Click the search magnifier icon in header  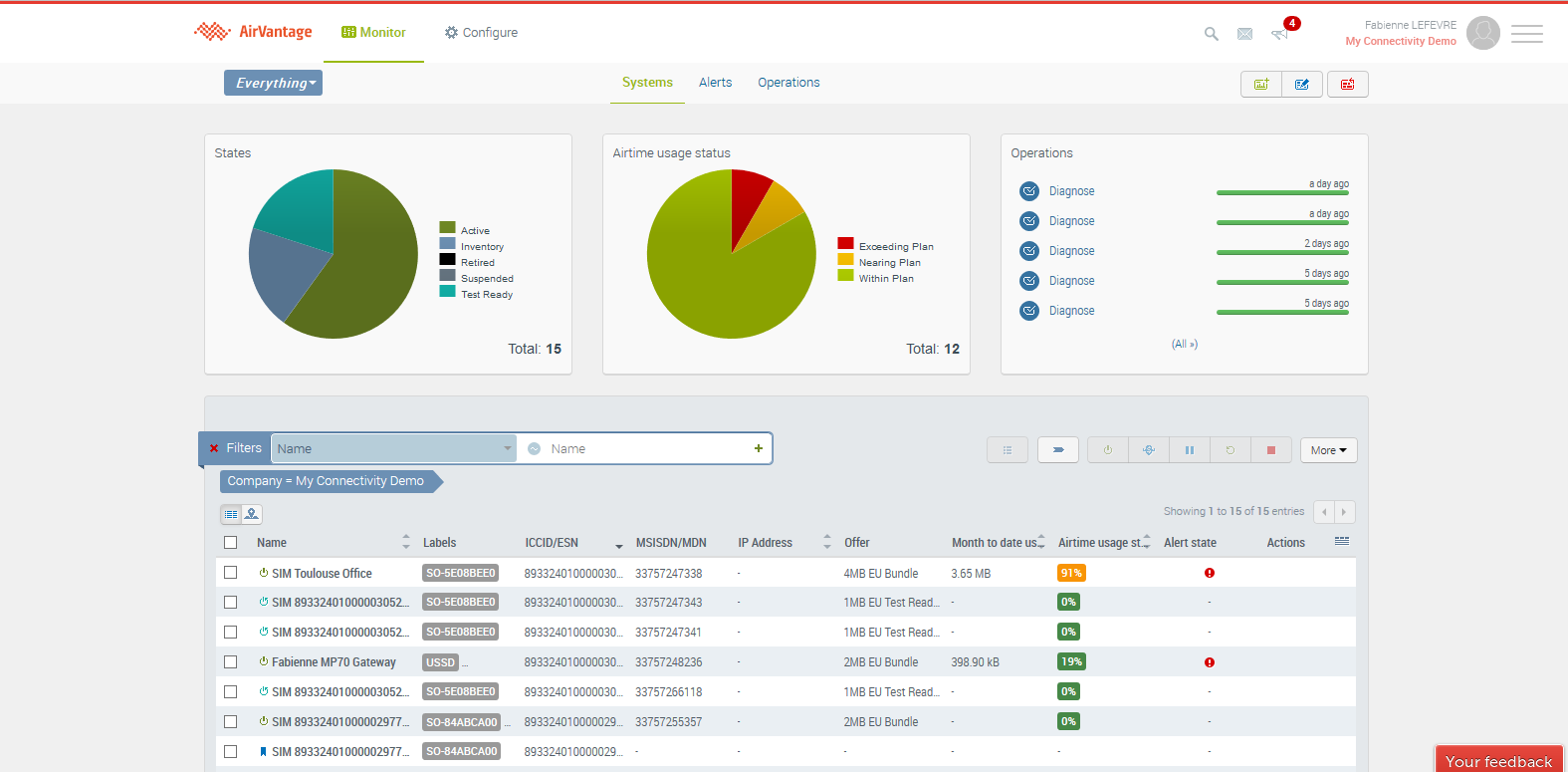point(1211,34)
